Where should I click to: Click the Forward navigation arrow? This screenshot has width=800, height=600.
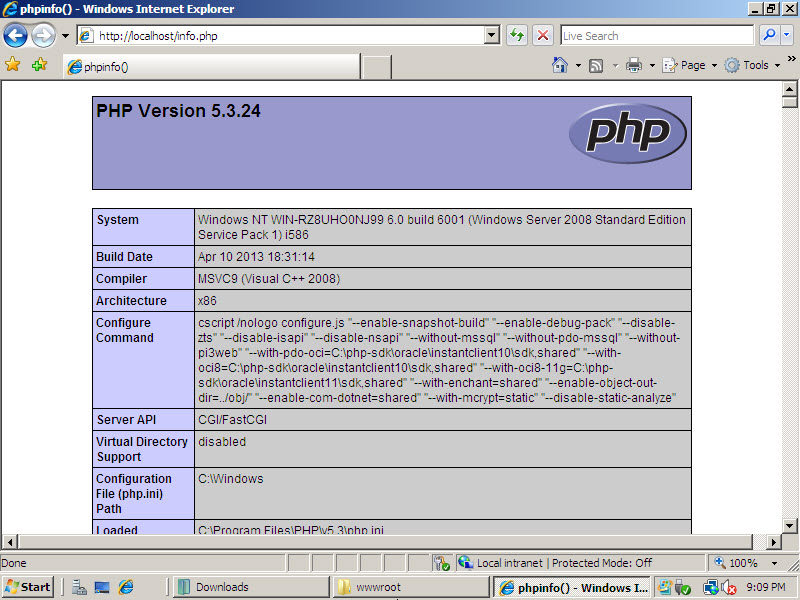pos(43,36)
